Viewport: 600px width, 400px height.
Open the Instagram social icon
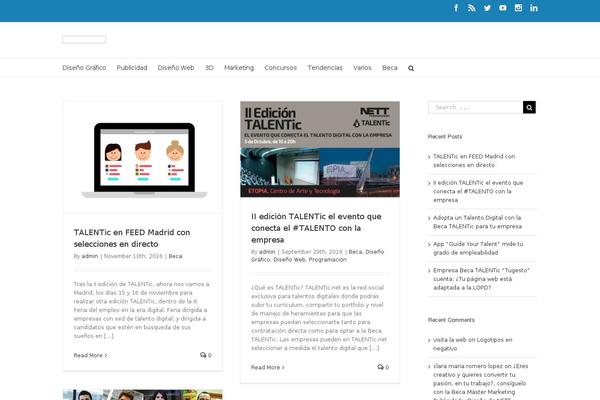coord(518,8)
